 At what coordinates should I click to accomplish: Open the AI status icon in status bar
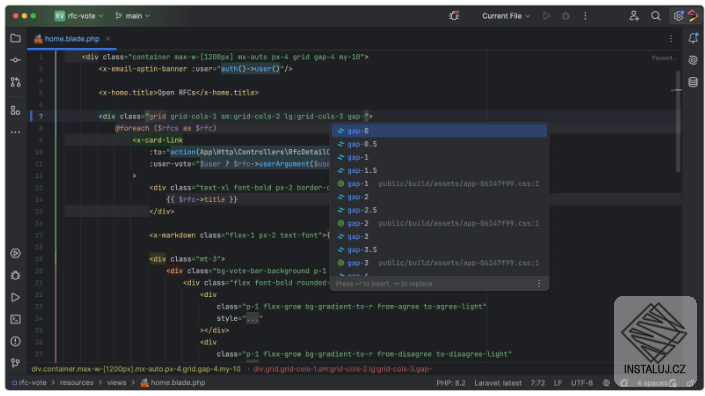606,383
